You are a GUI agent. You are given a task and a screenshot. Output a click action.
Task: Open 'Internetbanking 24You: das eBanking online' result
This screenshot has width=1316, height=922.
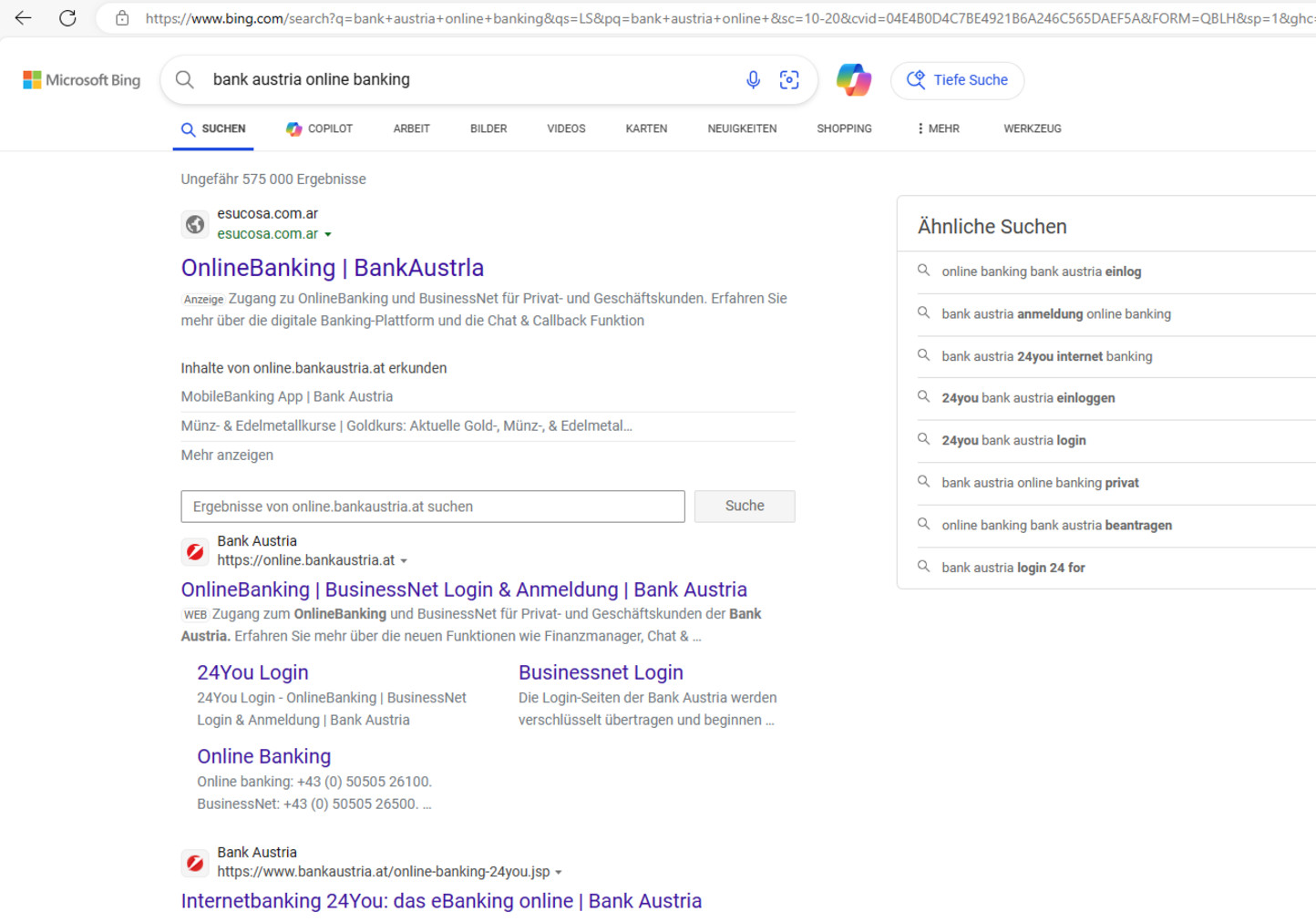(x=441, y=901)
